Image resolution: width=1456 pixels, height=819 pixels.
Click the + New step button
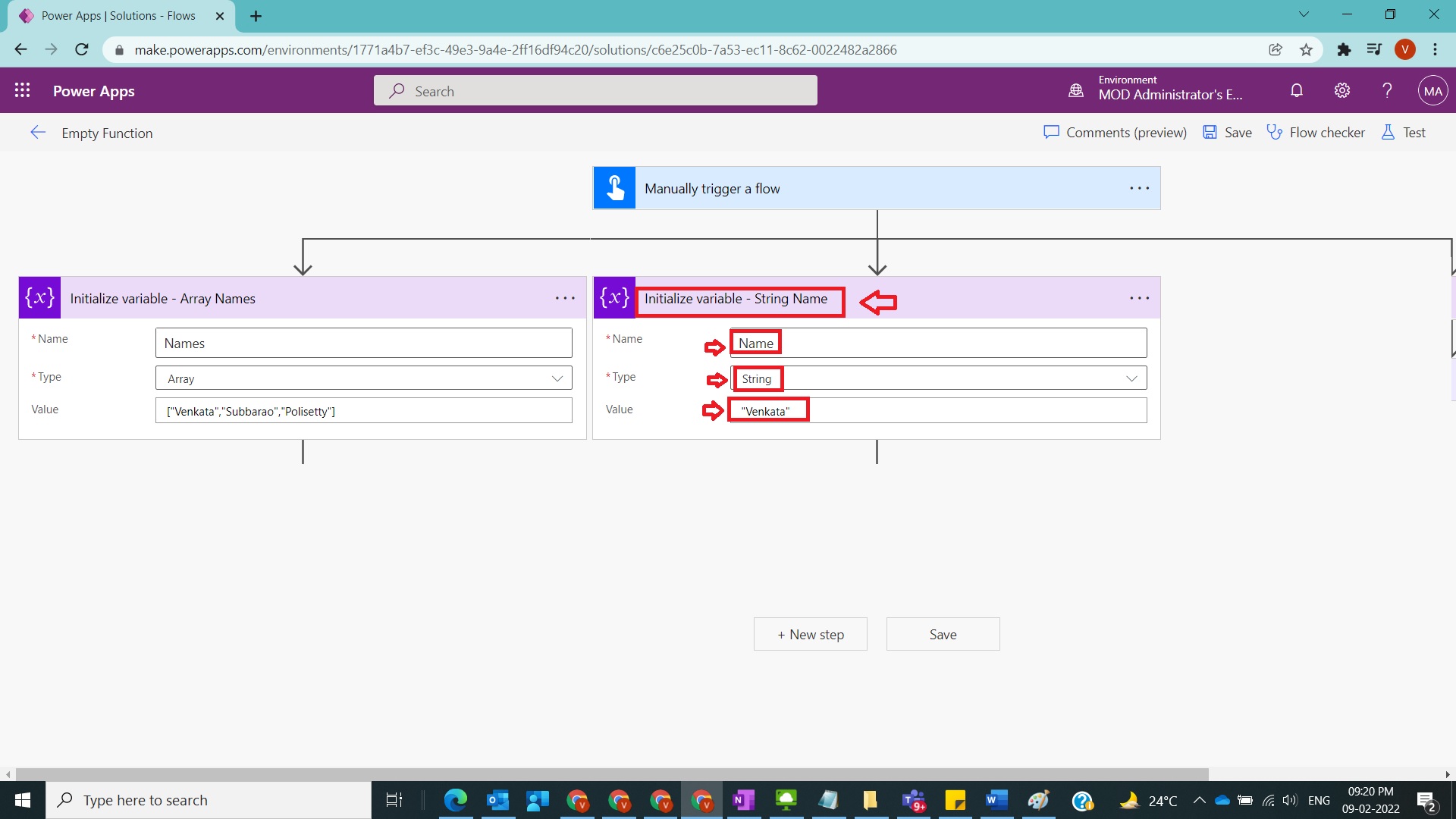click(810, 634)
